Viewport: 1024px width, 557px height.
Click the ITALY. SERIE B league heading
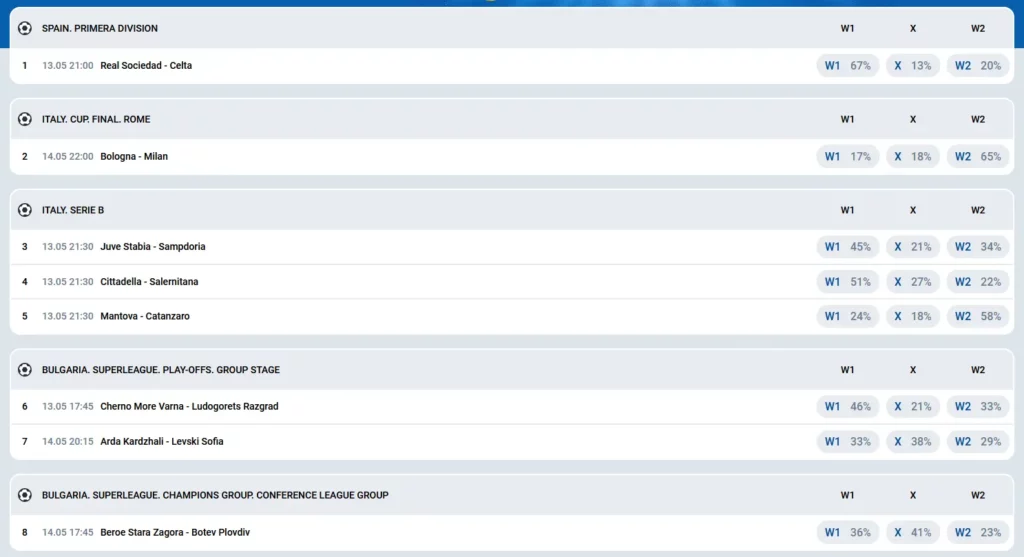tap(73, 210)
